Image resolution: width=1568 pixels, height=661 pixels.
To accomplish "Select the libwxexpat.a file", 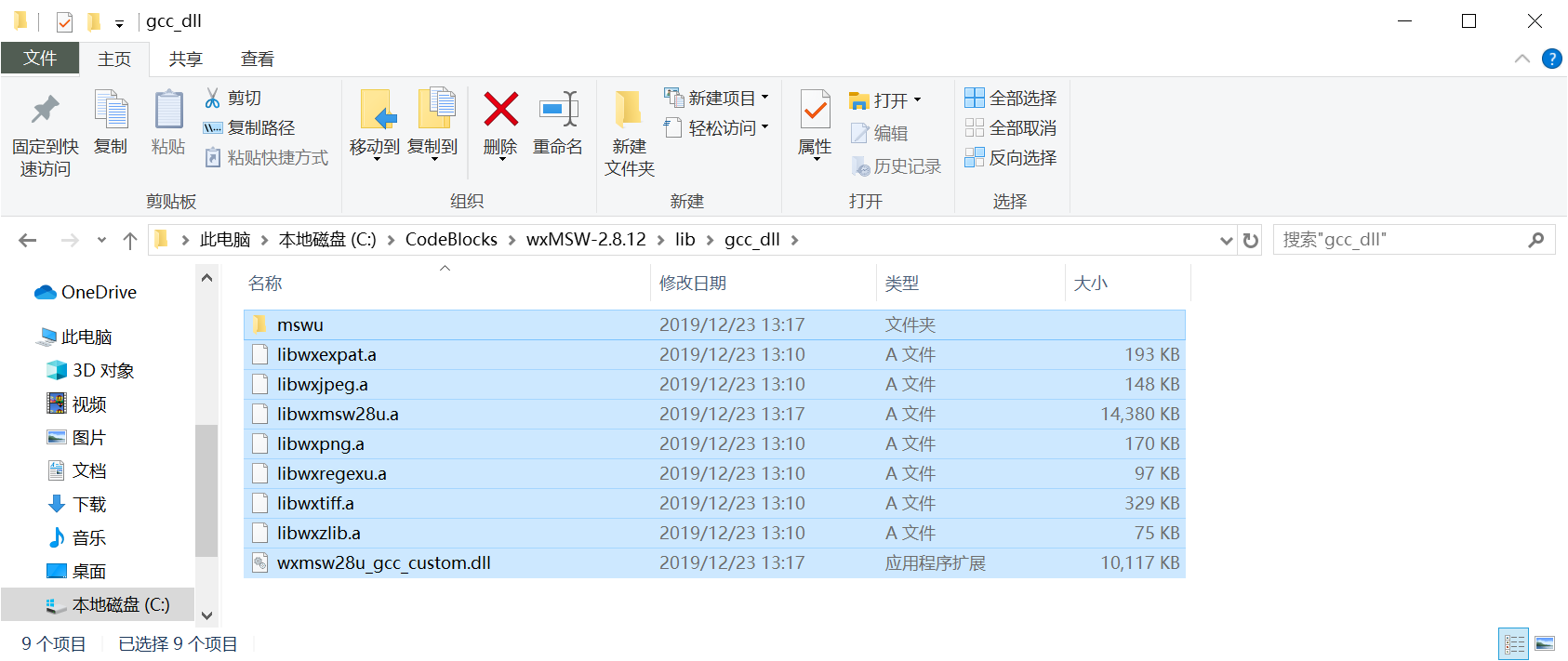I will pos(714,354).
